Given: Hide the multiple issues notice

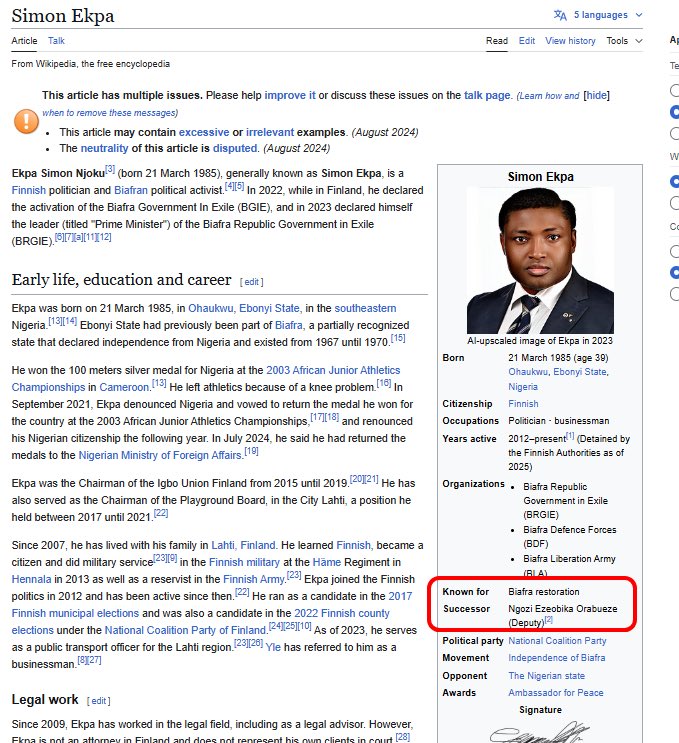Looking at the screenshot, I should (x=596, y=95).
